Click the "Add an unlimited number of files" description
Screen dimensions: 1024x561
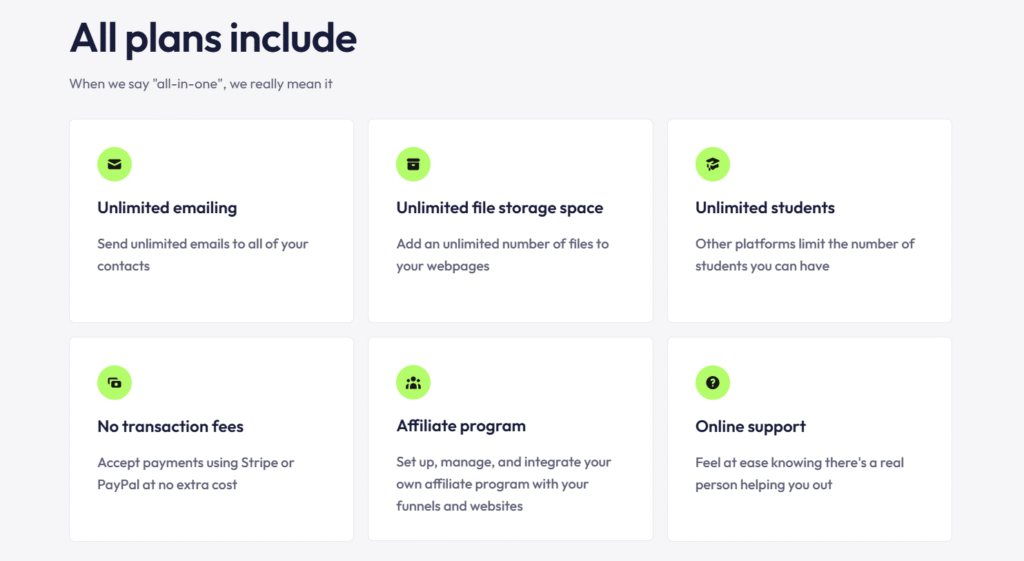pyautogui.click(x=502, y=254)
